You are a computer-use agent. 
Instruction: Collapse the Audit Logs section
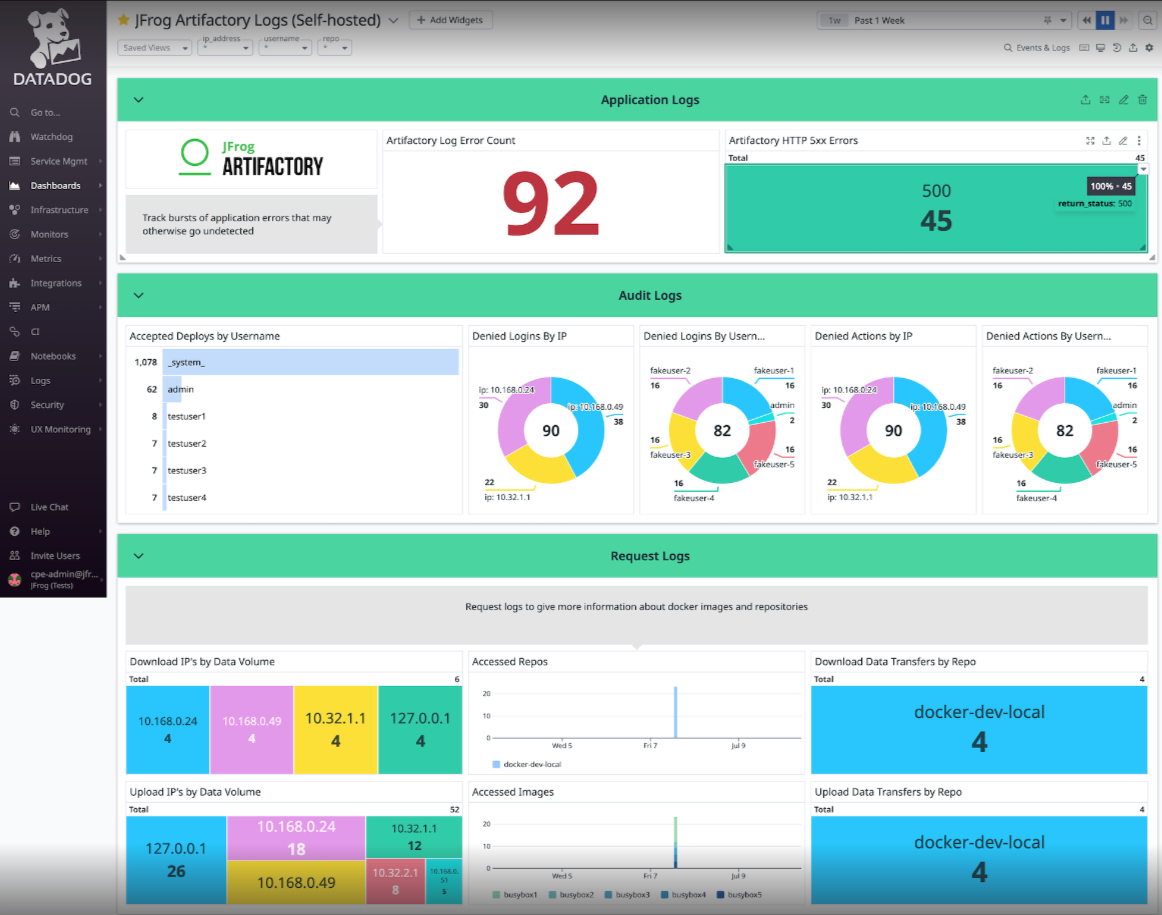point(138,295)
